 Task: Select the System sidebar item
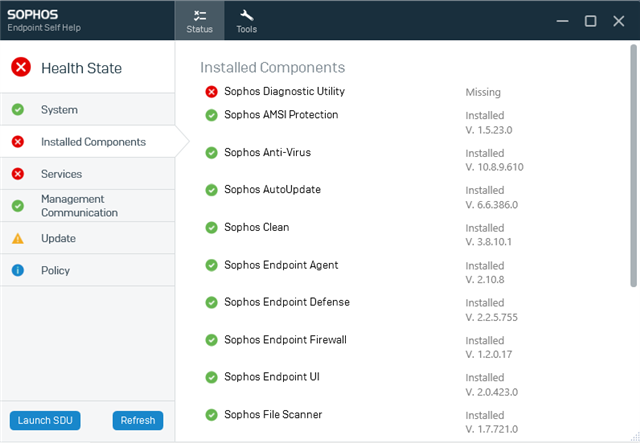click(87, 109)
